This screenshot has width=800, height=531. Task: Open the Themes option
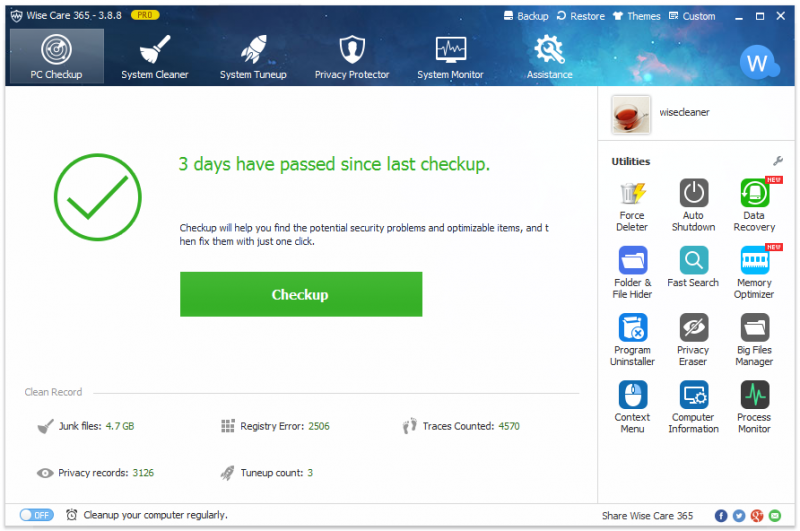point(637,16)
